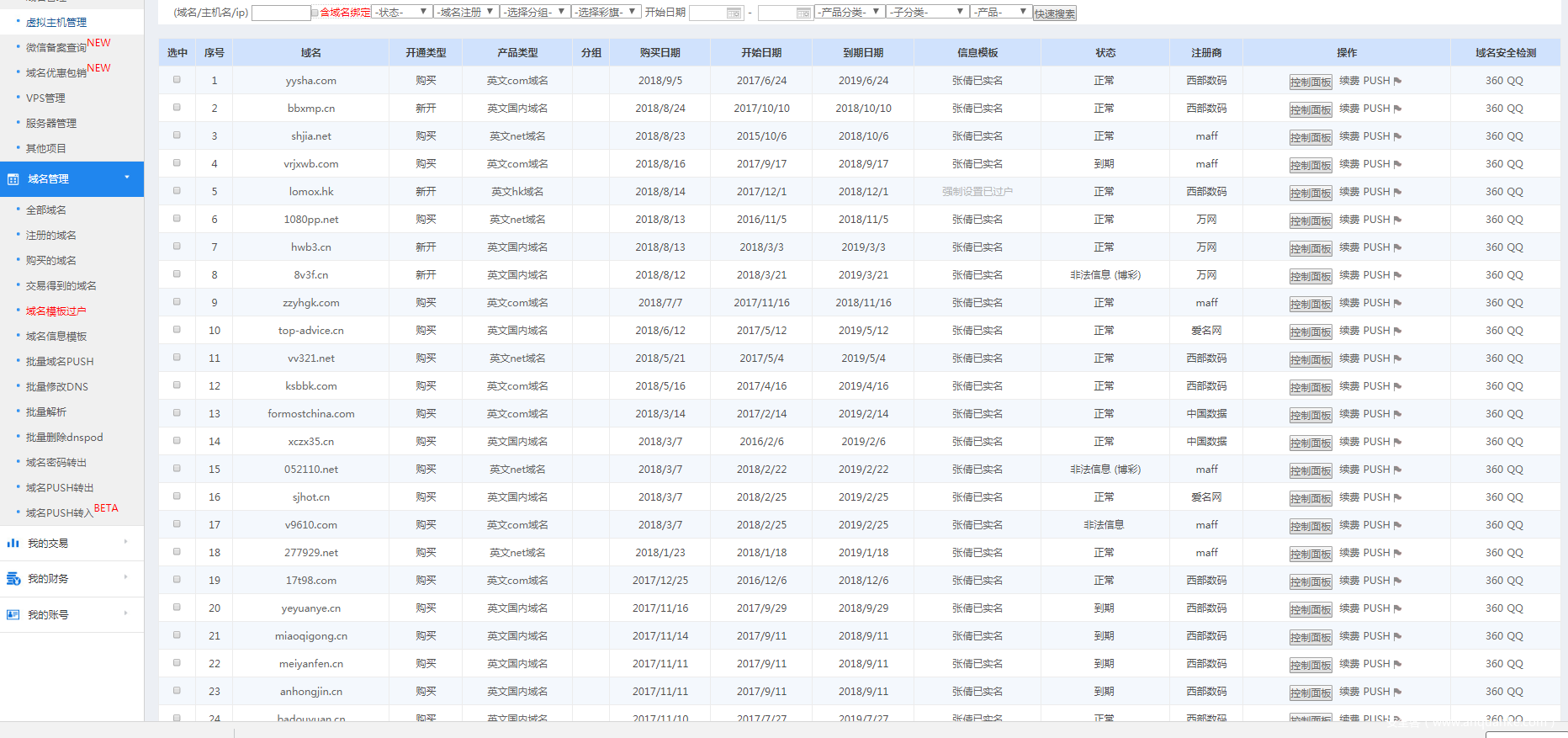Image resolution: width=1568 pixels, height=738 pixels.
Task: Click the flag icon in ksbbk.com row
Action: pyautogui.click(x=1397, y=387)
